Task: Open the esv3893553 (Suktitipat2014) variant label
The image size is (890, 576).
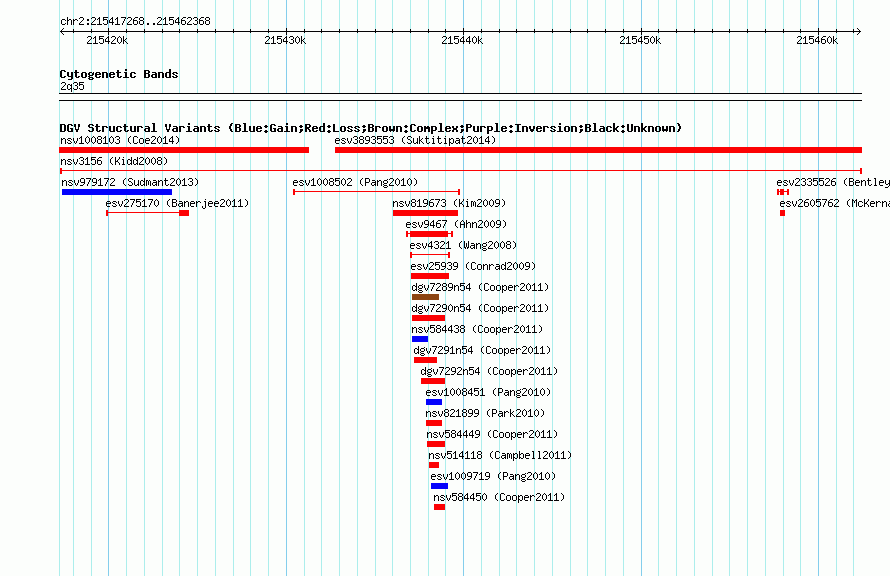Action: coord(415,140)
